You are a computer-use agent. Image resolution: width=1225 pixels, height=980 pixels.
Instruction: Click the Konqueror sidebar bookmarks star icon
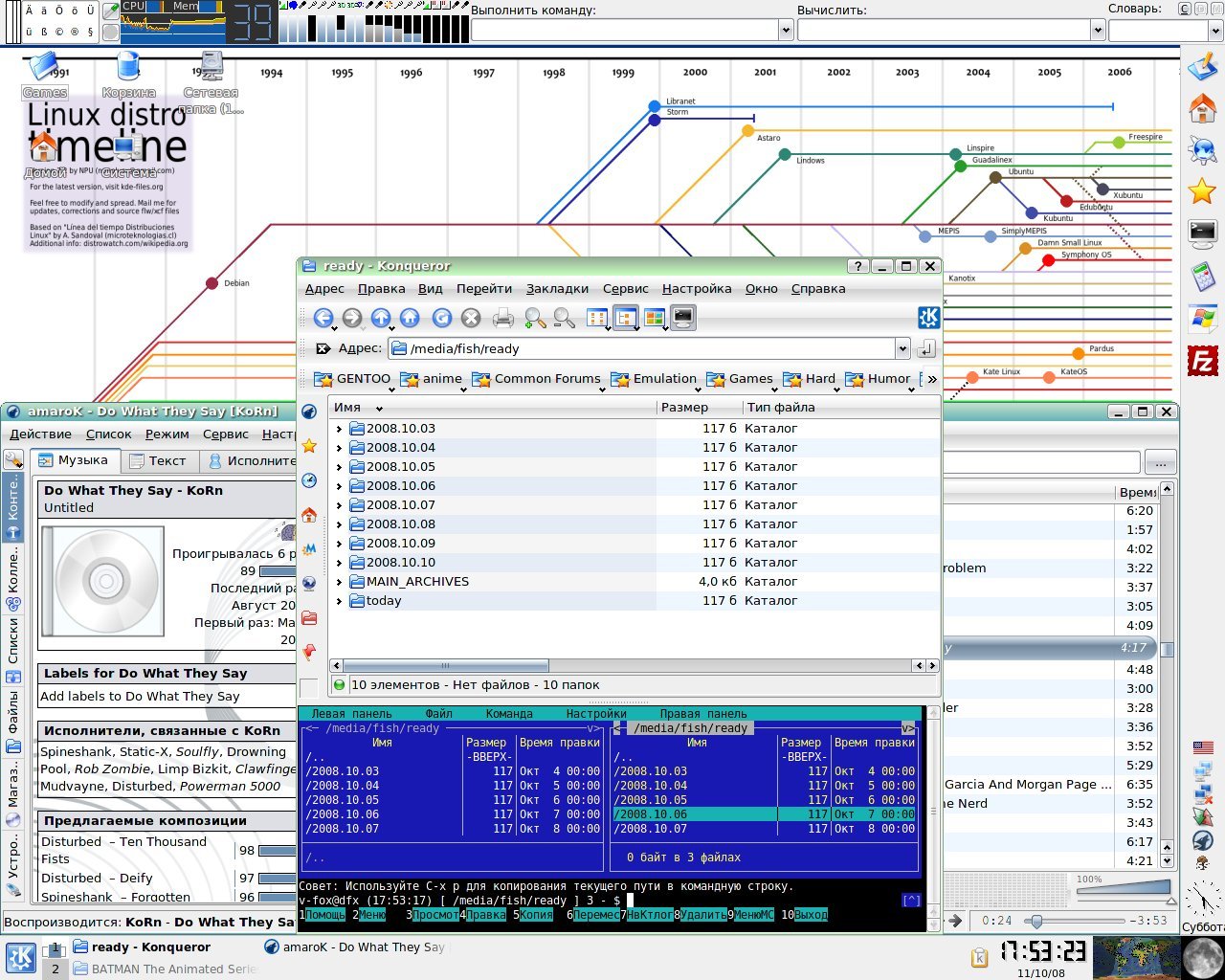point(309,446)
